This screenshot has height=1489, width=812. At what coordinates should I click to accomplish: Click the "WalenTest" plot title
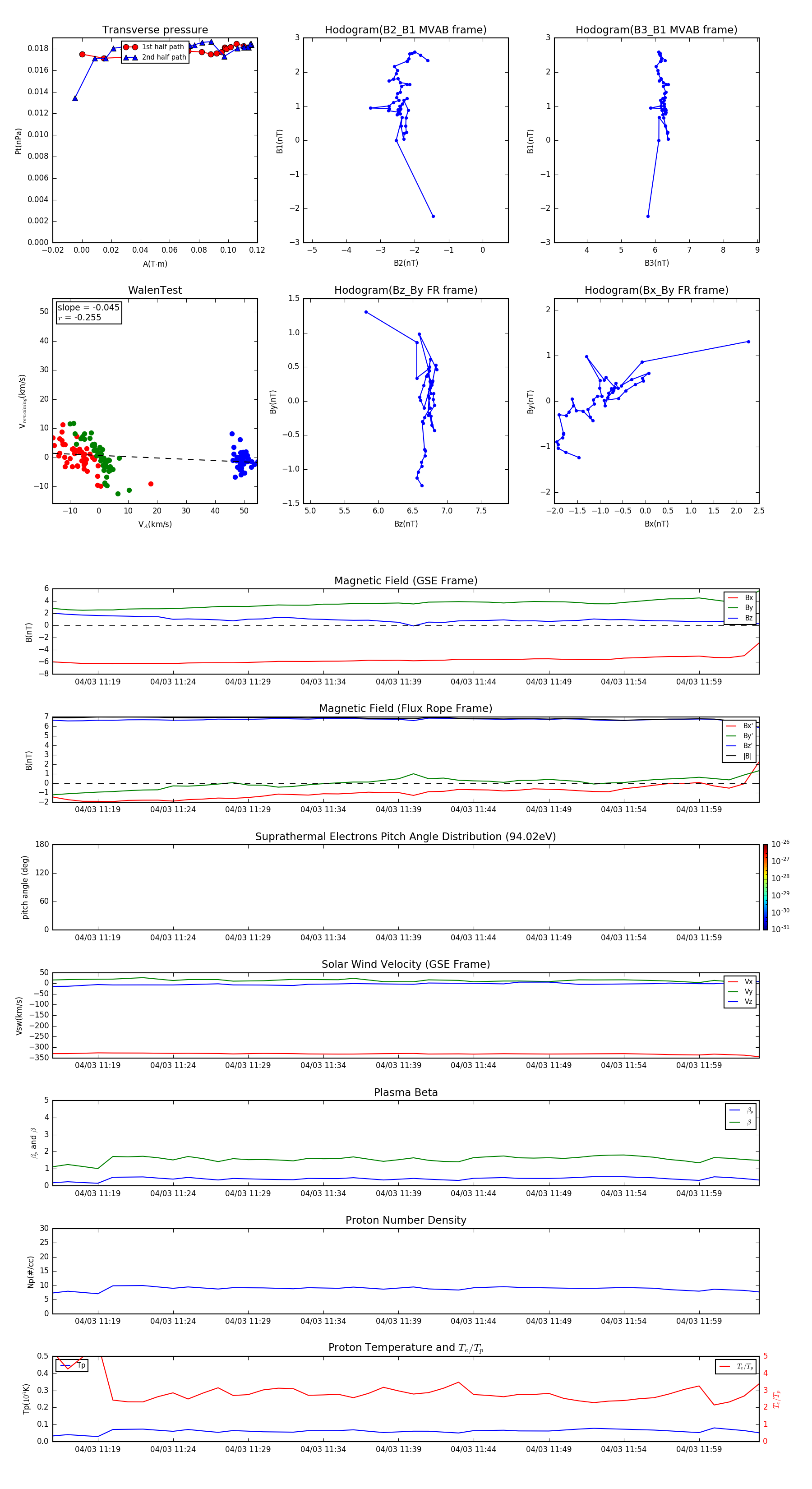[155, 290]
